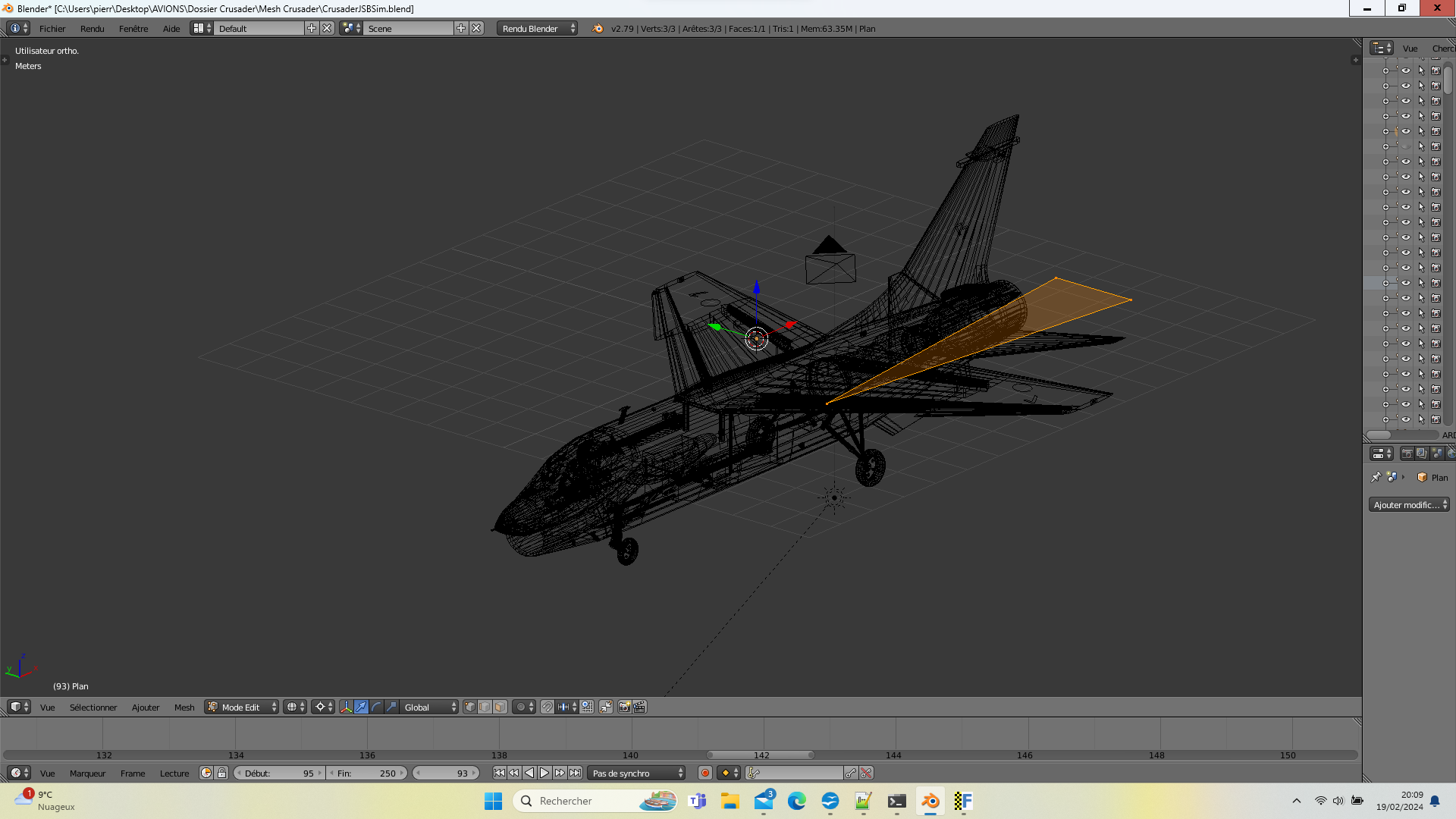Click the insert keyframe key icon
The width and height of the screenshot is (1456, 819).
pyautogui.click(x=851, y=773)
